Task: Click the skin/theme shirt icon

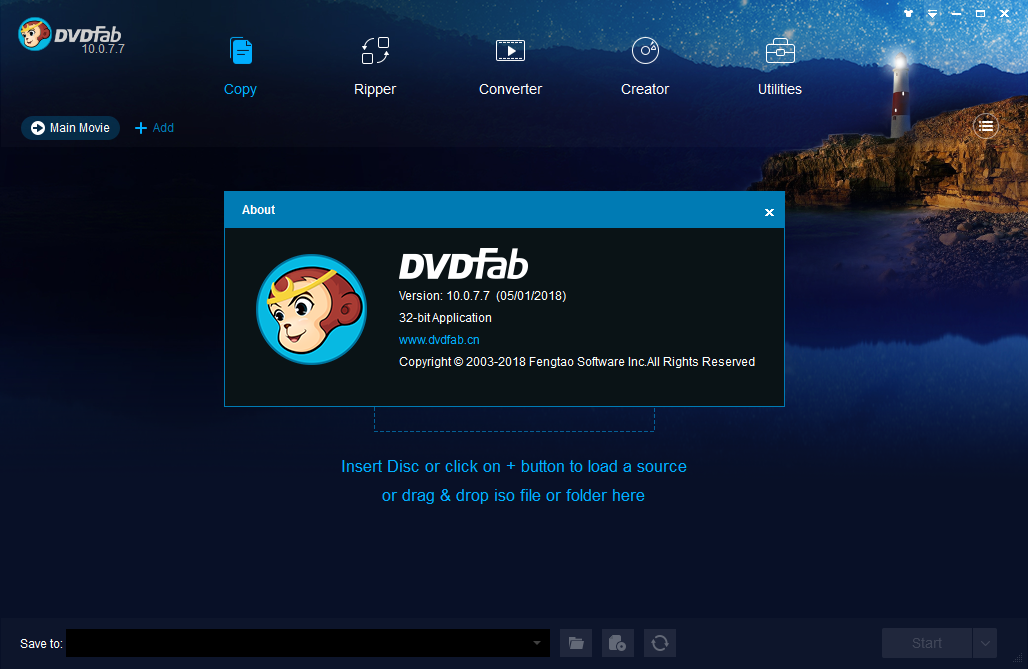Action: (x=908, y=13)
